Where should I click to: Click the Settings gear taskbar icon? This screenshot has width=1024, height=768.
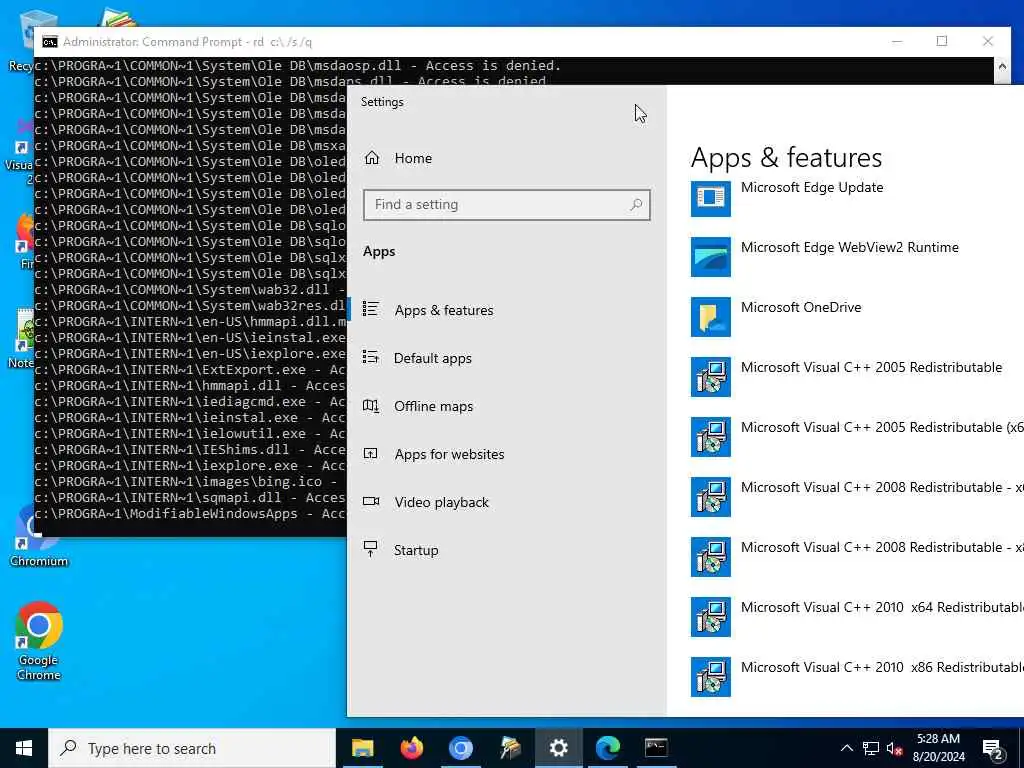[x=558, y=748]
